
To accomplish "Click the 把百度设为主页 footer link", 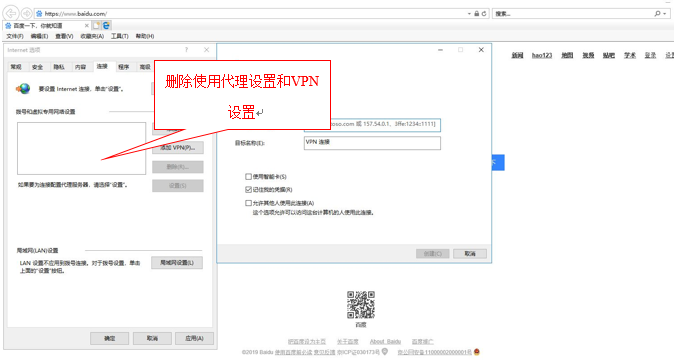I will pyautogui.click(x=307, y=342).
